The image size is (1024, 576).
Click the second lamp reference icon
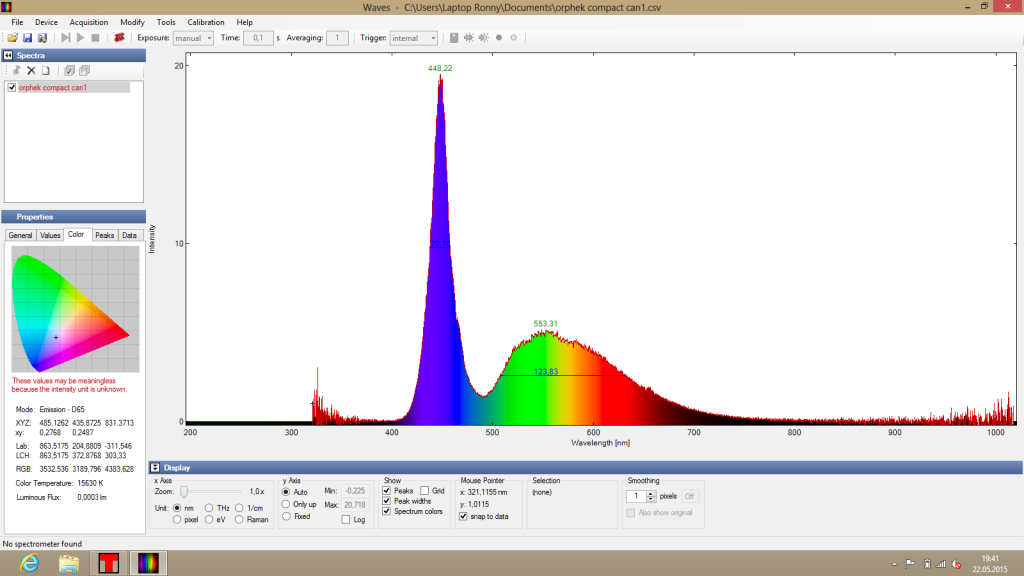click(484, 38)
